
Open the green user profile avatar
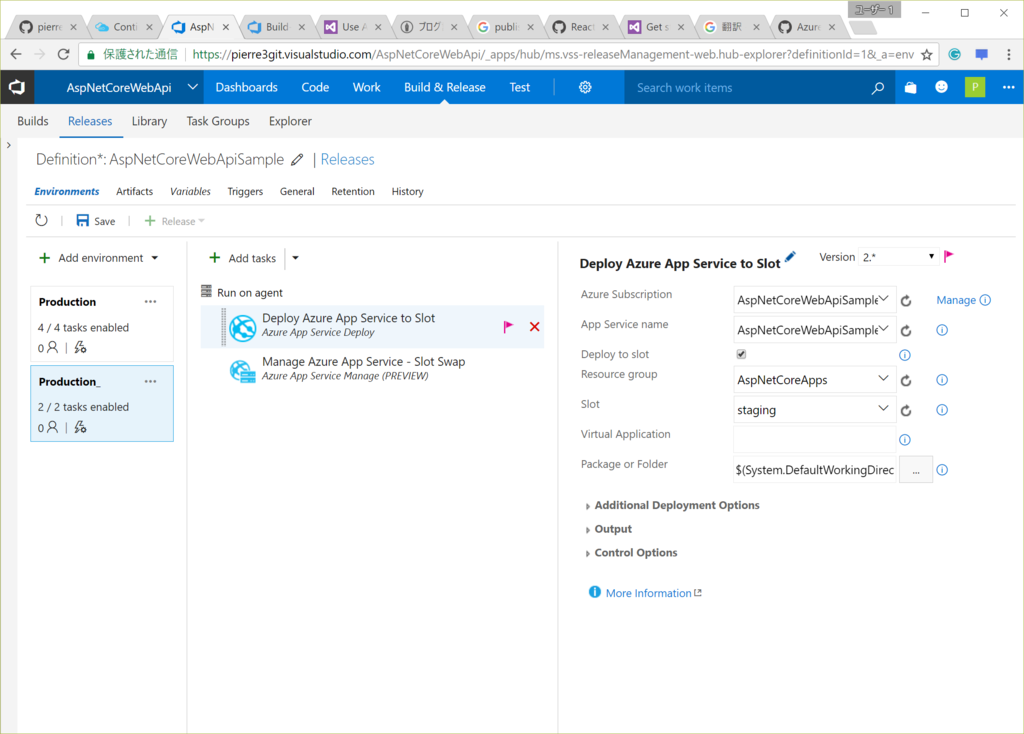click(975, 87)
